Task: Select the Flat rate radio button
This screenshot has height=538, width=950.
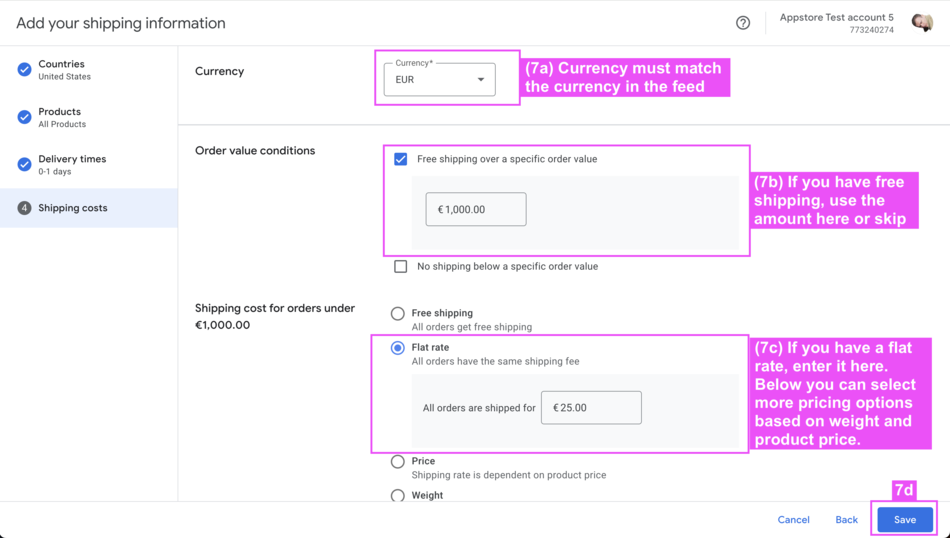Action: coord(398,348)
